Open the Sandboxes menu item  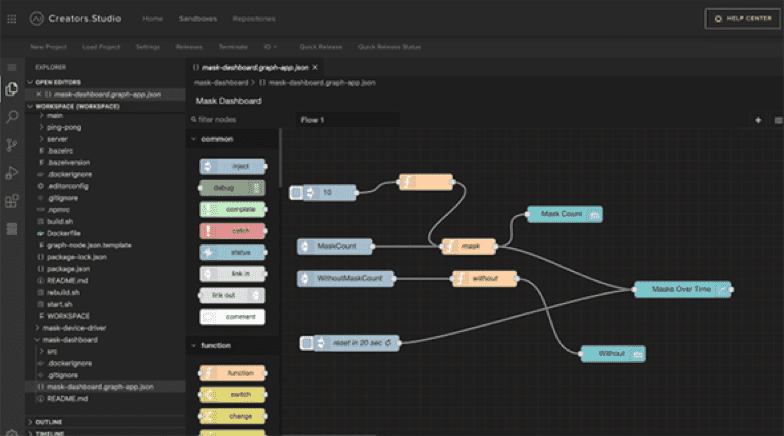tap(198, 19)
